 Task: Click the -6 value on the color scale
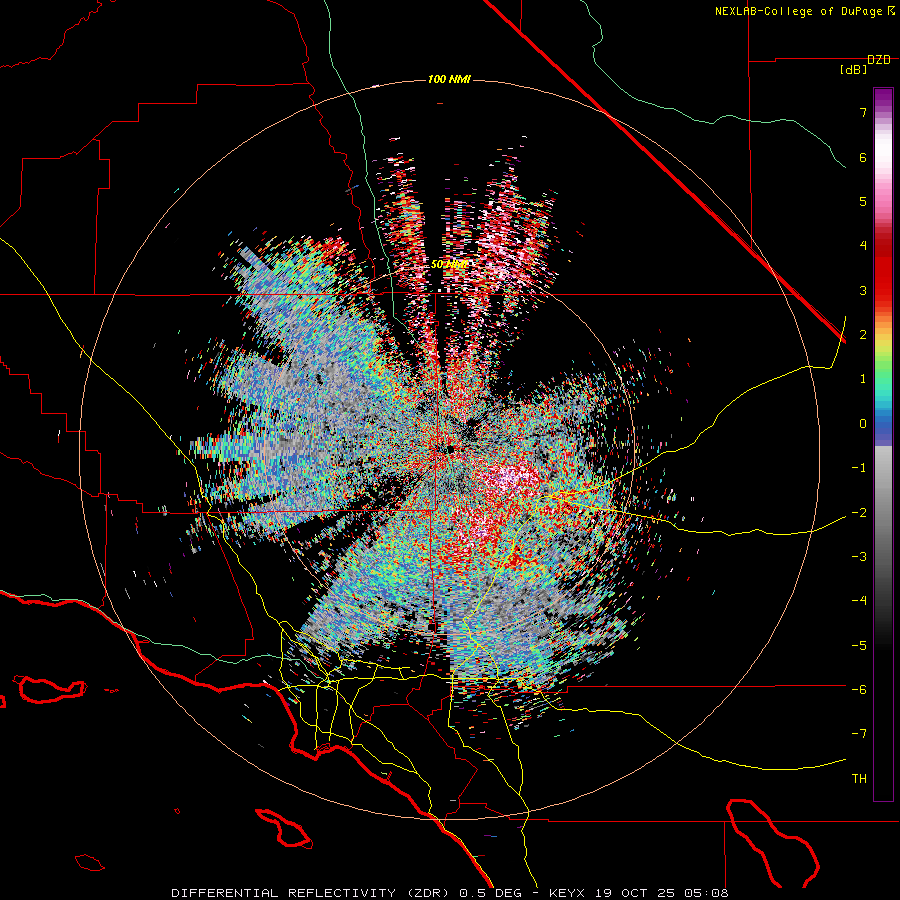[x=859, y=690]
